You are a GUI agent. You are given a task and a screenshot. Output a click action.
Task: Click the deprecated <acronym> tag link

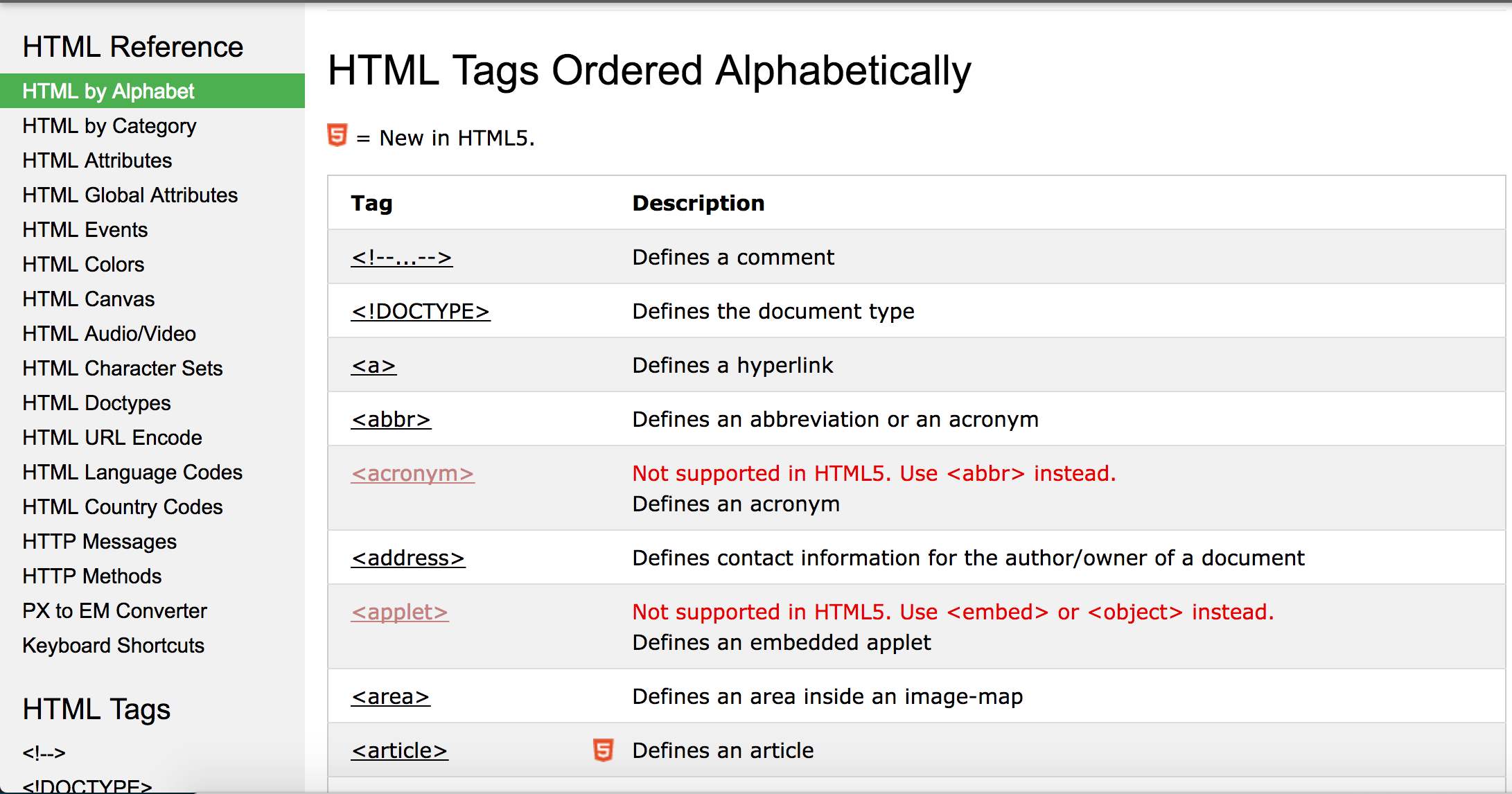pyautogui.click(x=412, y=474)
